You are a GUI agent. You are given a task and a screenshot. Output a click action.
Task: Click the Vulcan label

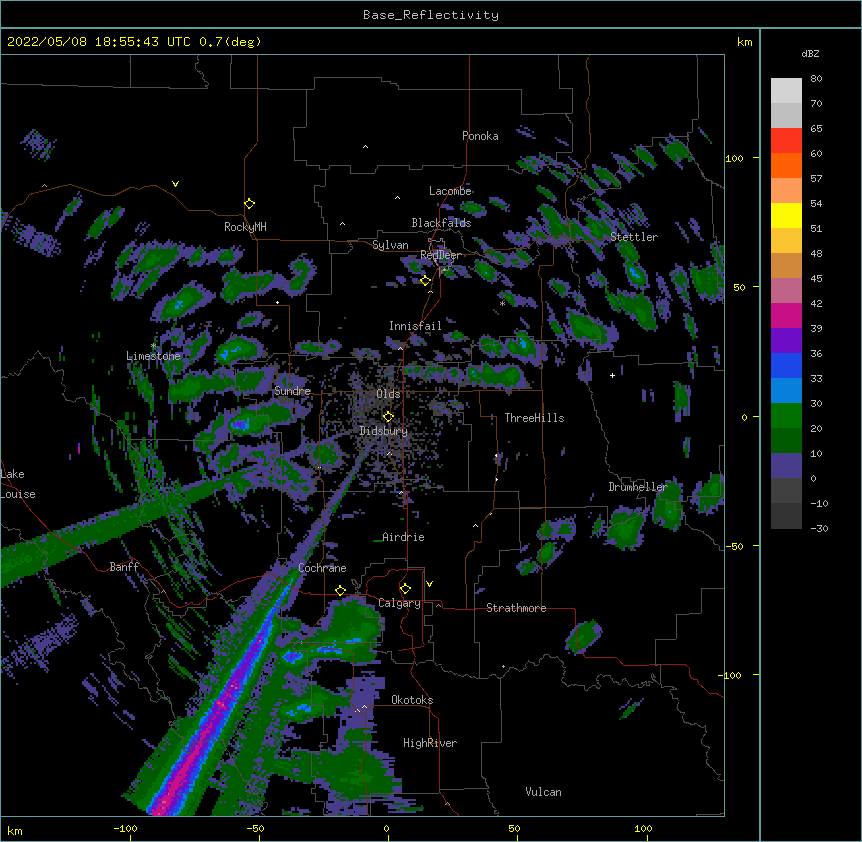543,792
